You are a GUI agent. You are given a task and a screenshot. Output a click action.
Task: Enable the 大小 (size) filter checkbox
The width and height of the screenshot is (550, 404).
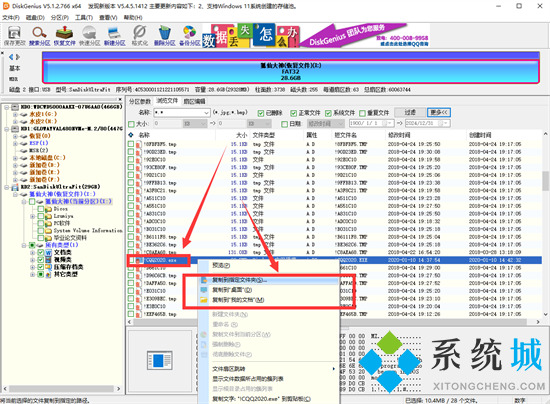(131, 124)
